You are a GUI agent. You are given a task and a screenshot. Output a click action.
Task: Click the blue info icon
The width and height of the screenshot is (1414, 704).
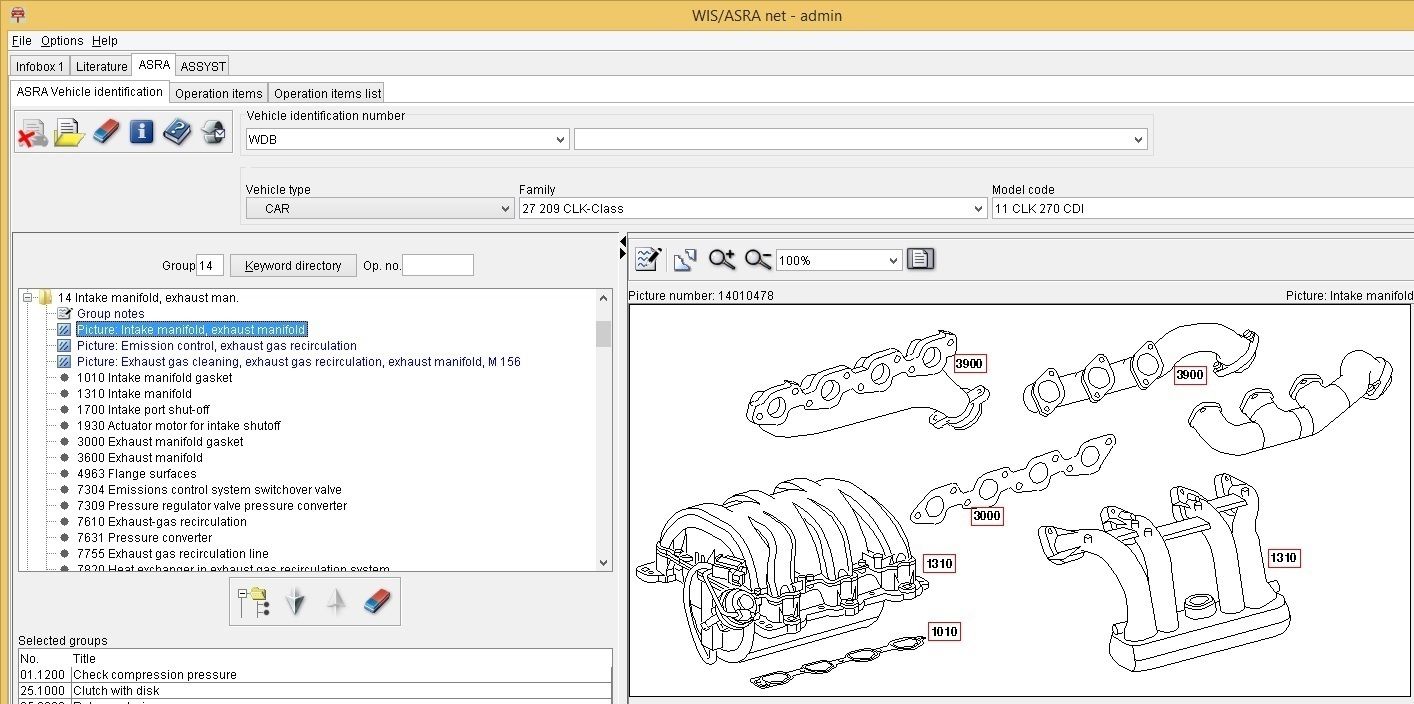click(142, 132)
